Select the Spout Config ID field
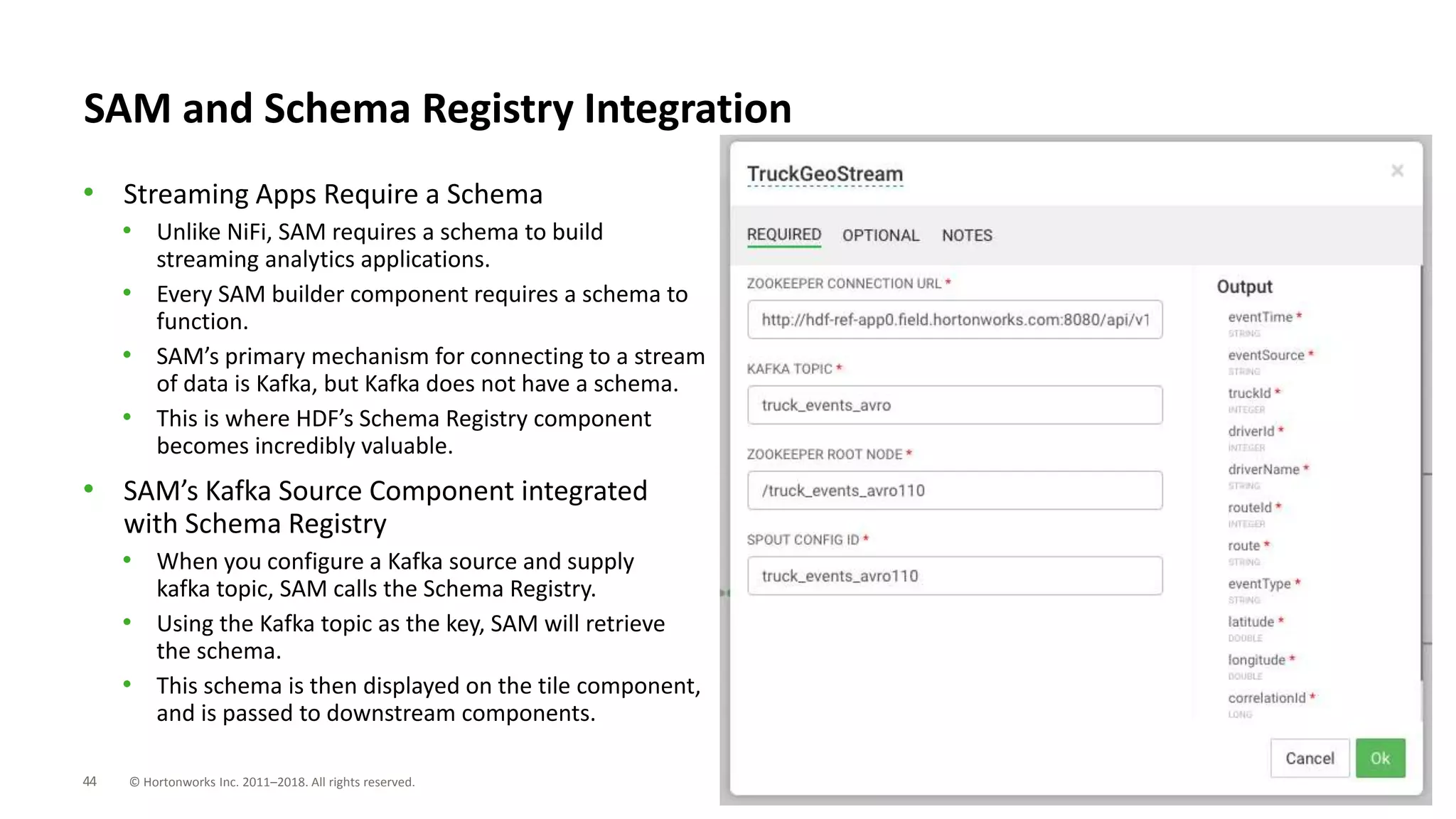The width and height of the screenshot is (1456, 819). coord(955,576)
